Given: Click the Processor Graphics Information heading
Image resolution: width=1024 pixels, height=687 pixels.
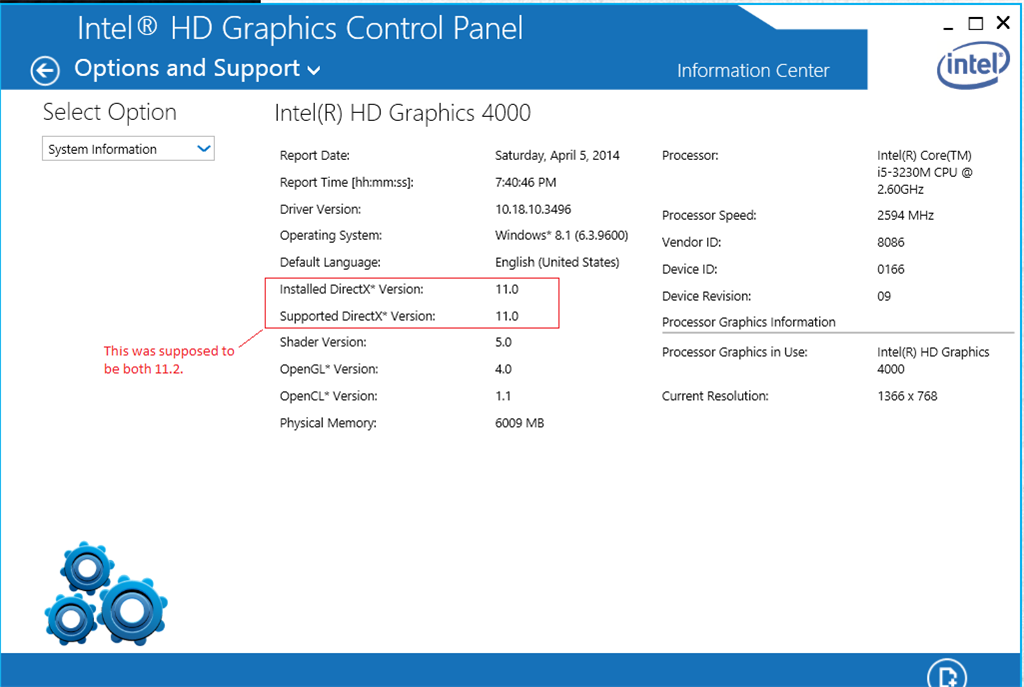Looking at the screenshot, I should tap(748, 322).
